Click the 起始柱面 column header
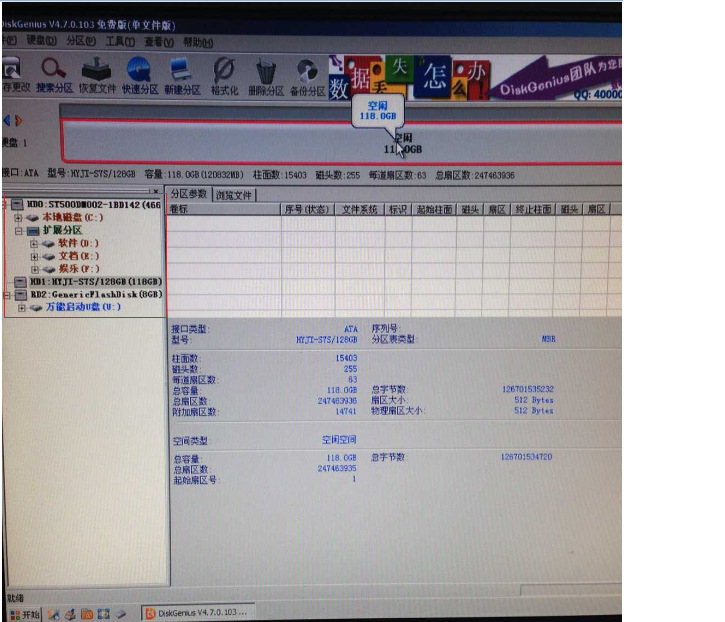 click(434, 209)
